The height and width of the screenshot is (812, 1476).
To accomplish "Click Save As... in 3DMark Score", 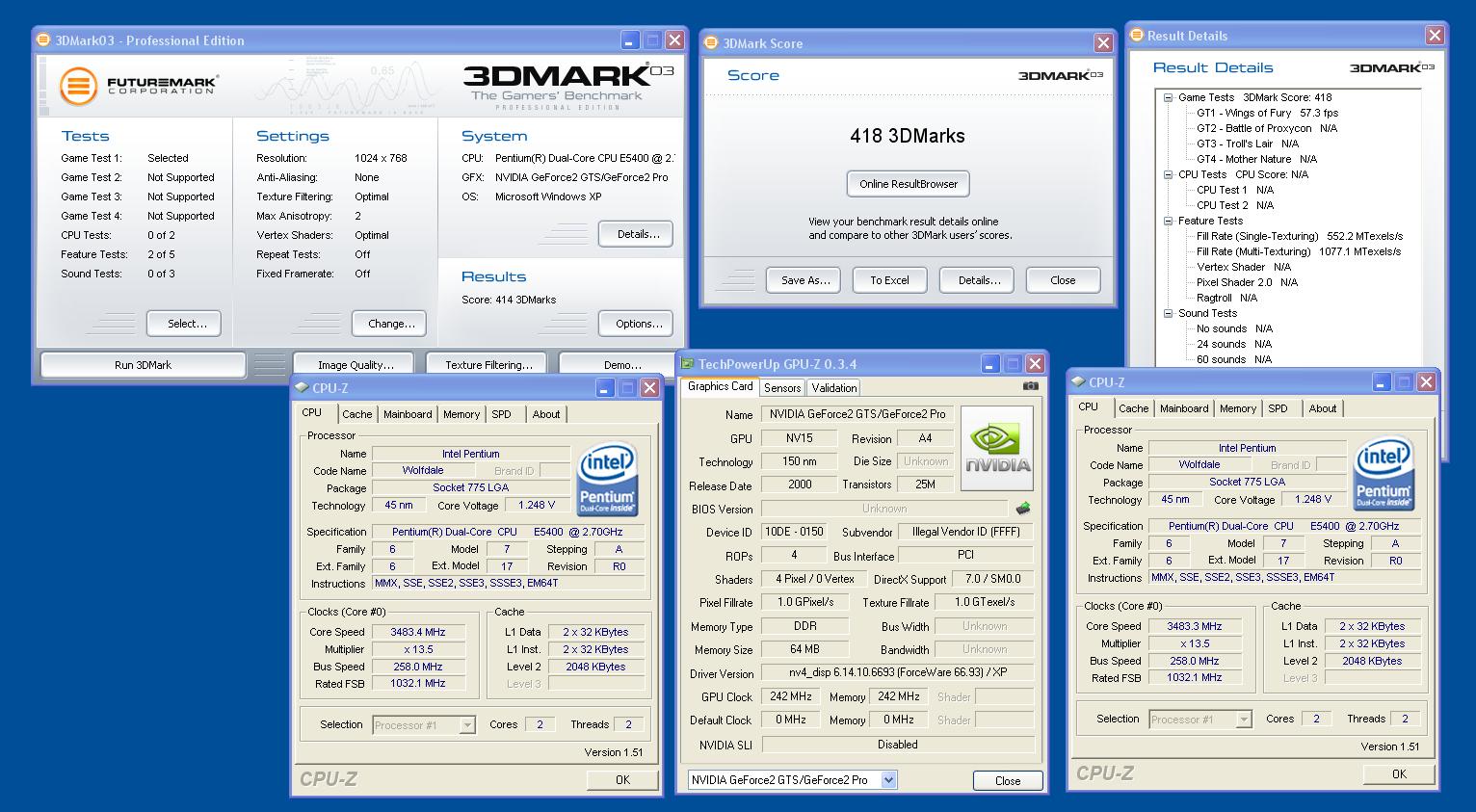I will pyautogui.click(x=804, y=280).
